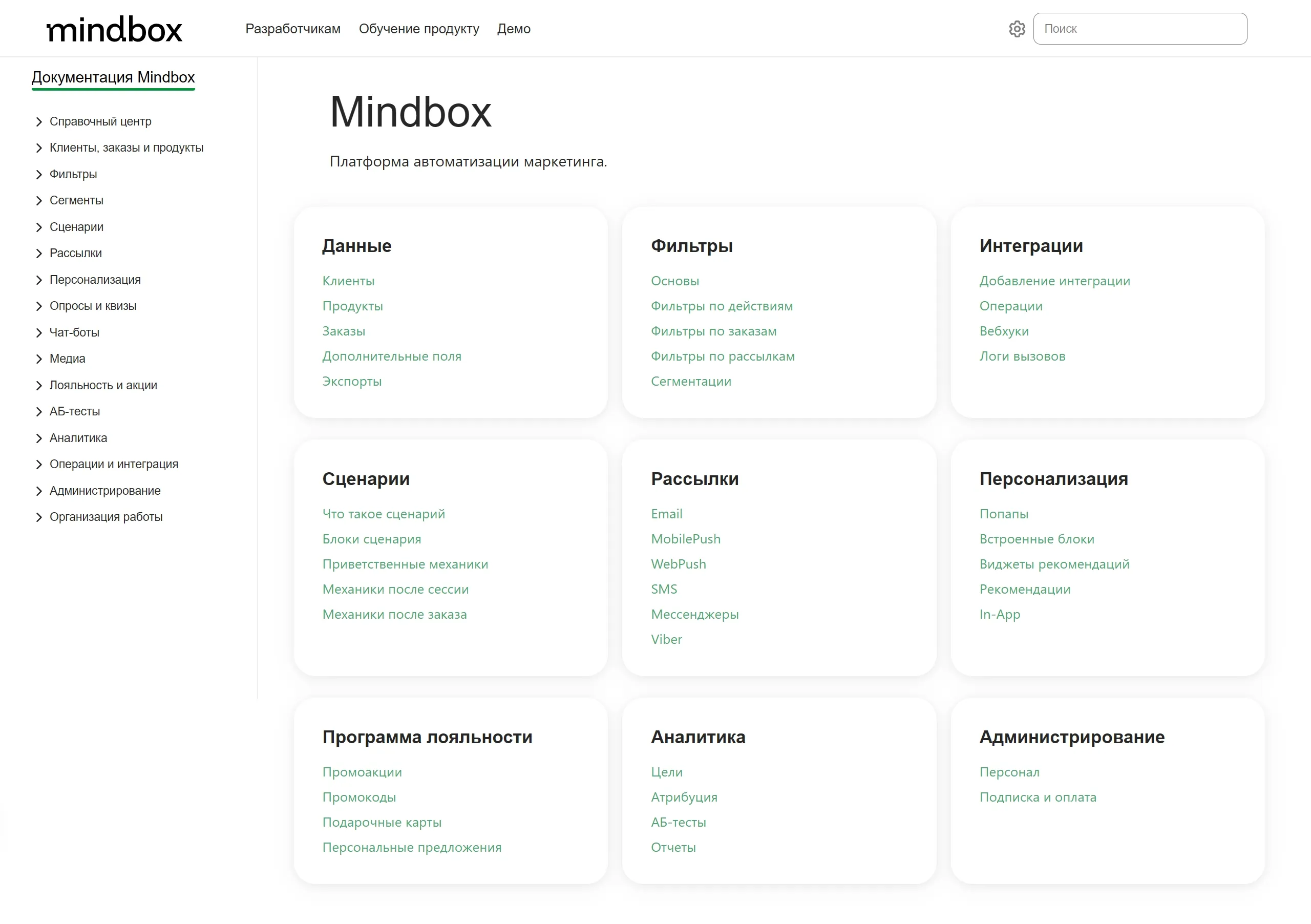The width and height of the screenshot is (1311, 924).
Task: Select Персонализация in the sidebar tree
Action: [x=95, y=280]
